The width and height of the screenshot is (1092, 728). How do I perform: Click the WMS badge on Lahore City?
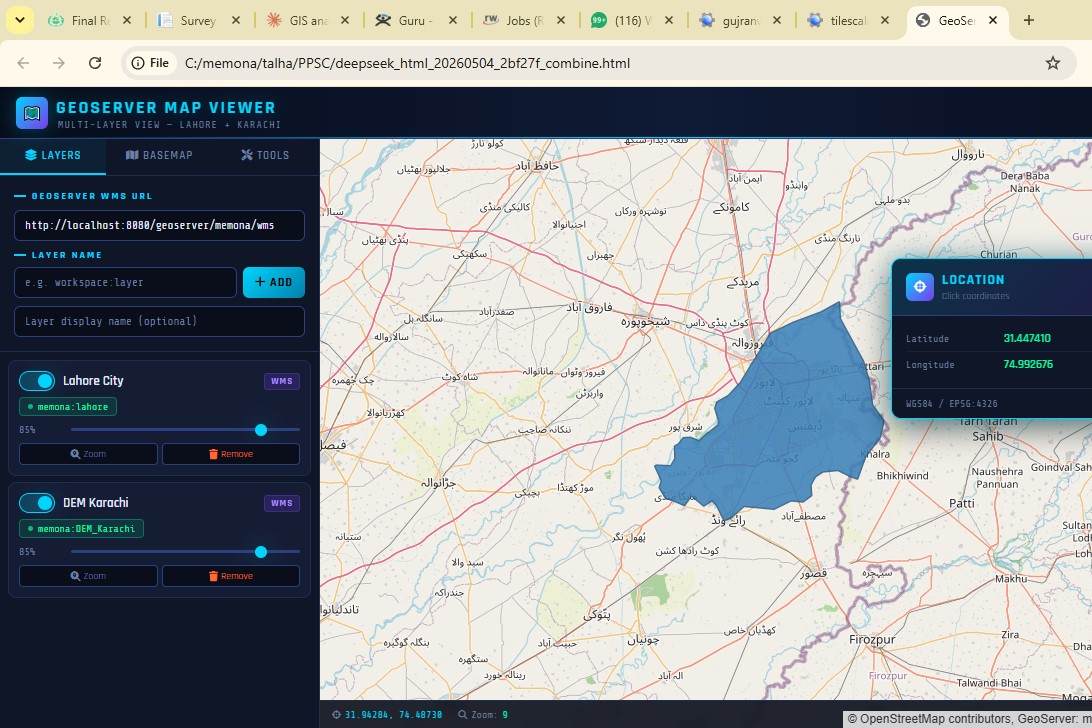[x=282, y=381]
